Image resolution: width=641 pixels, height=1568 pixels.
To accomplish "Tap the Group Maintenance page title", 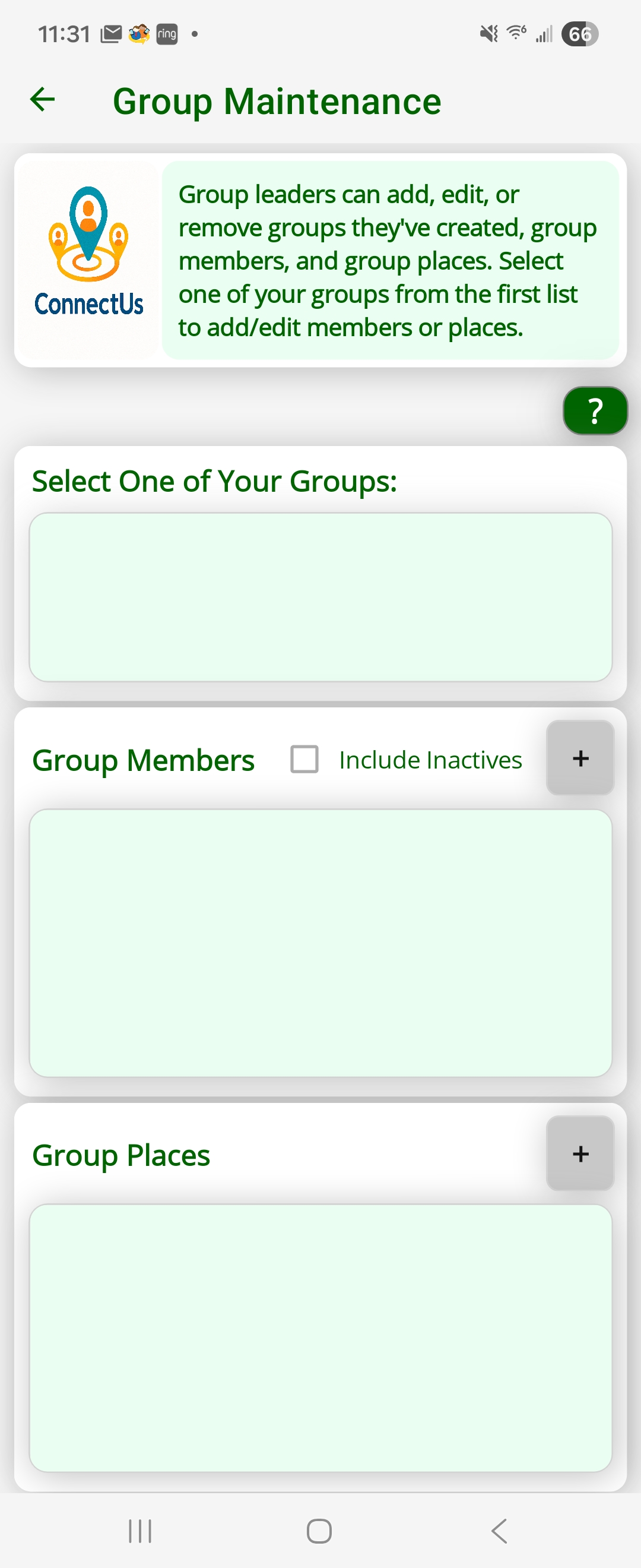I will 277,101.
